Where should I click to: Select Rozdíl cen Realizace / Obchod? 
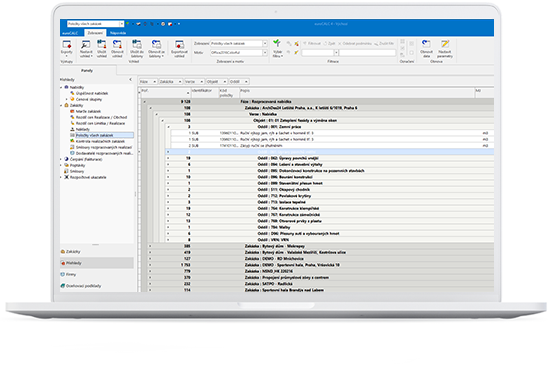click(101, 117)
